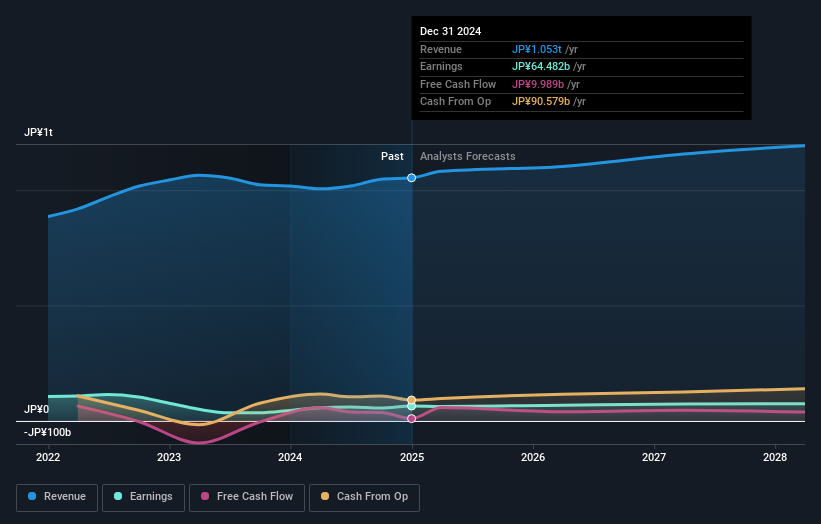
Task: Click the Dec 31 2024 tooltip date
Action: click(450, 31)
